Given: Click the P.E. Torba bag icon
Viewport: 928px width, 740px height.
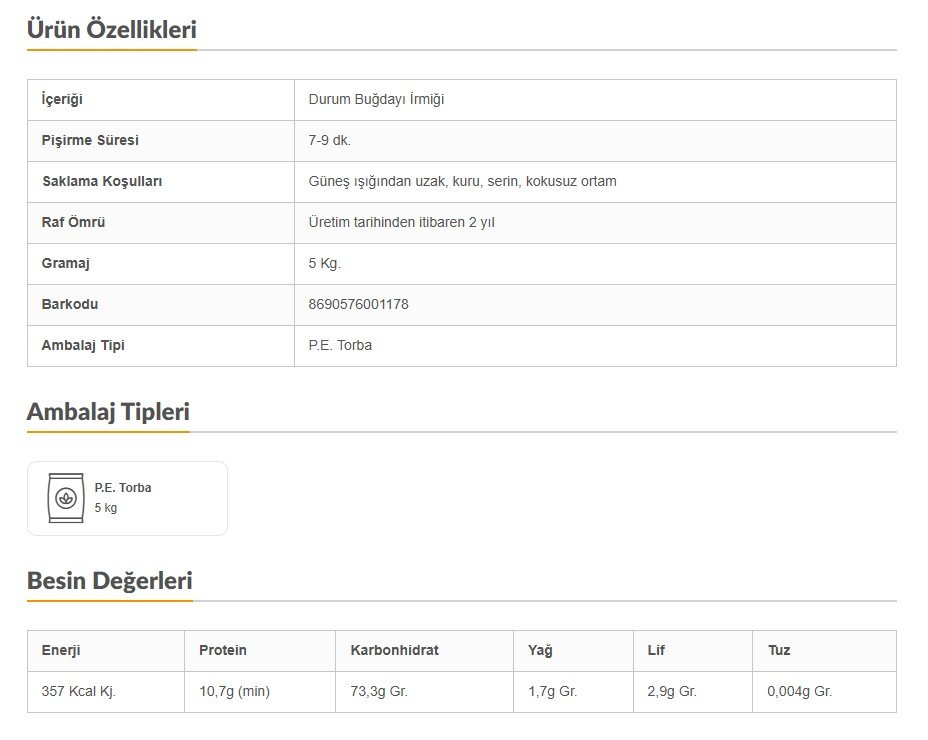Looking at the screenshot, I should [x=66, y=498].
